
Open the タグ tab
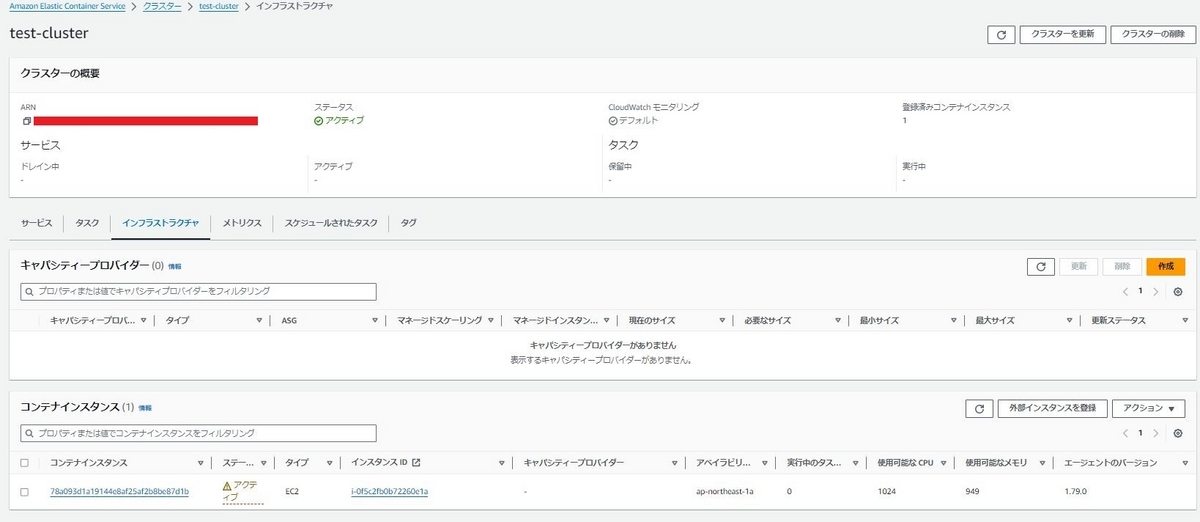pos(409,223)
